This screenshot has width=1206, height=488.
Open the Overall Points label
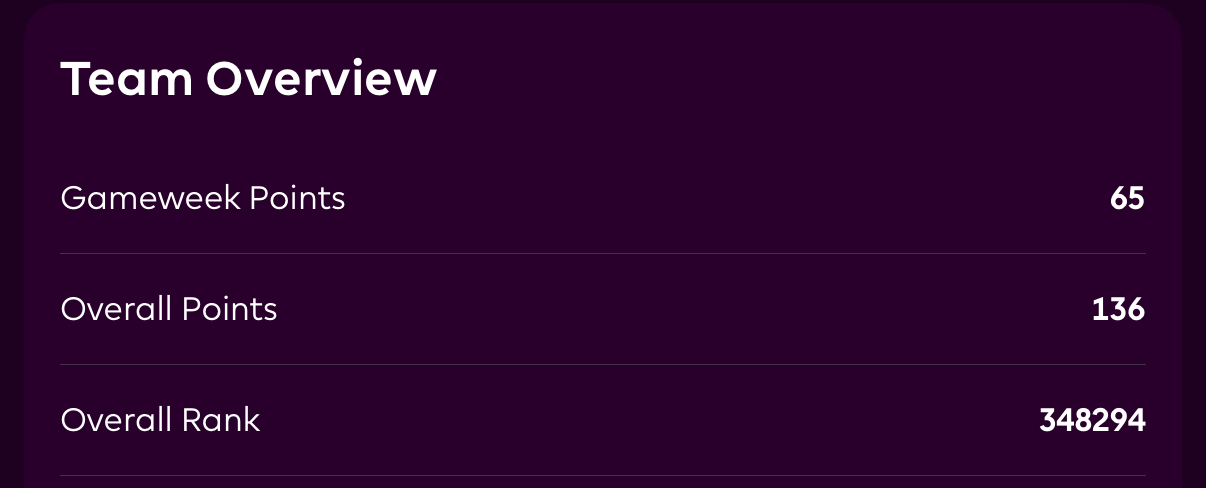pos(169,310)
